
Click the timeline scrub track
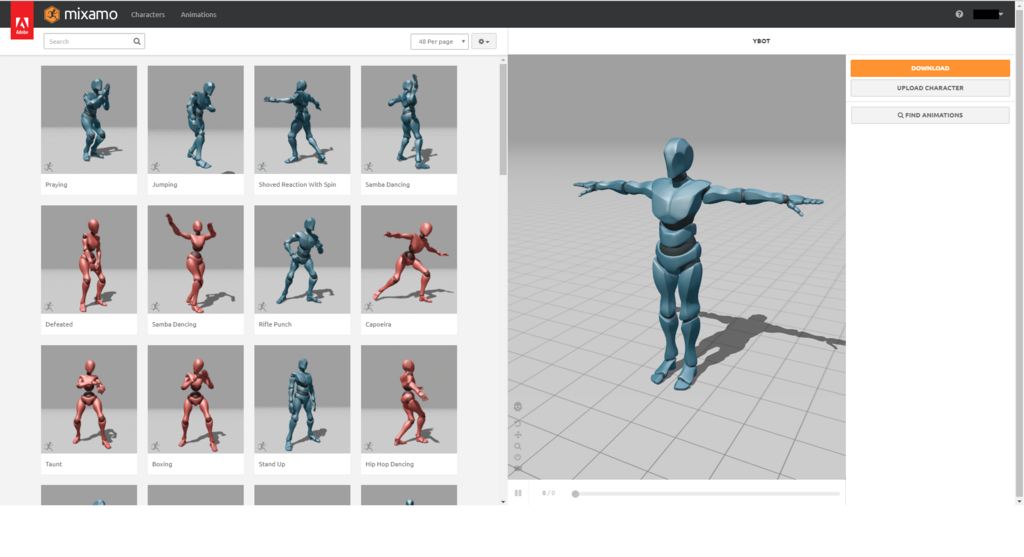coord(707,494)
